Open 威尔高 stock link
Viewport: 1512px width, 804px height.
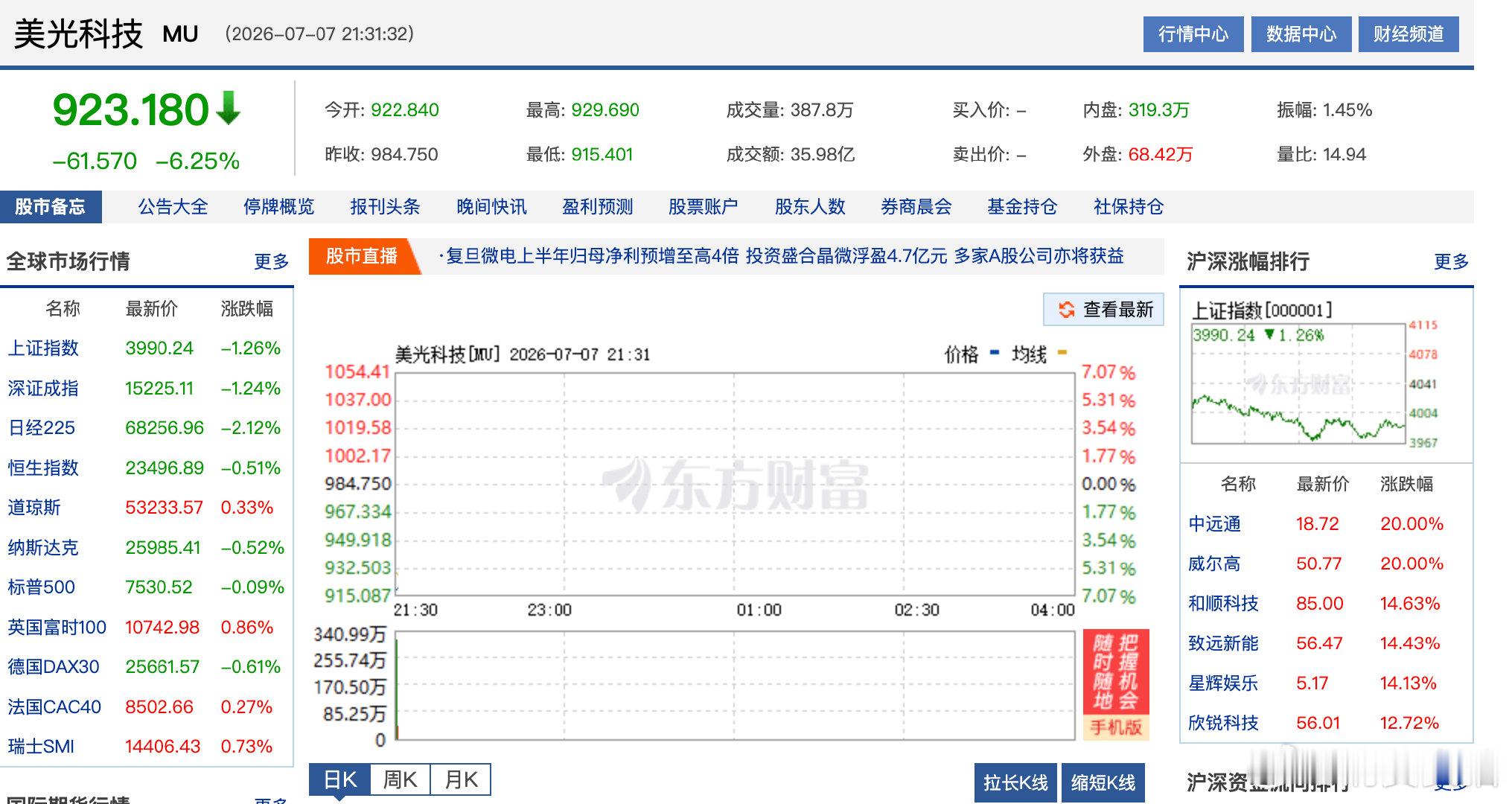pyautogui.click(x=1215, y=564)
